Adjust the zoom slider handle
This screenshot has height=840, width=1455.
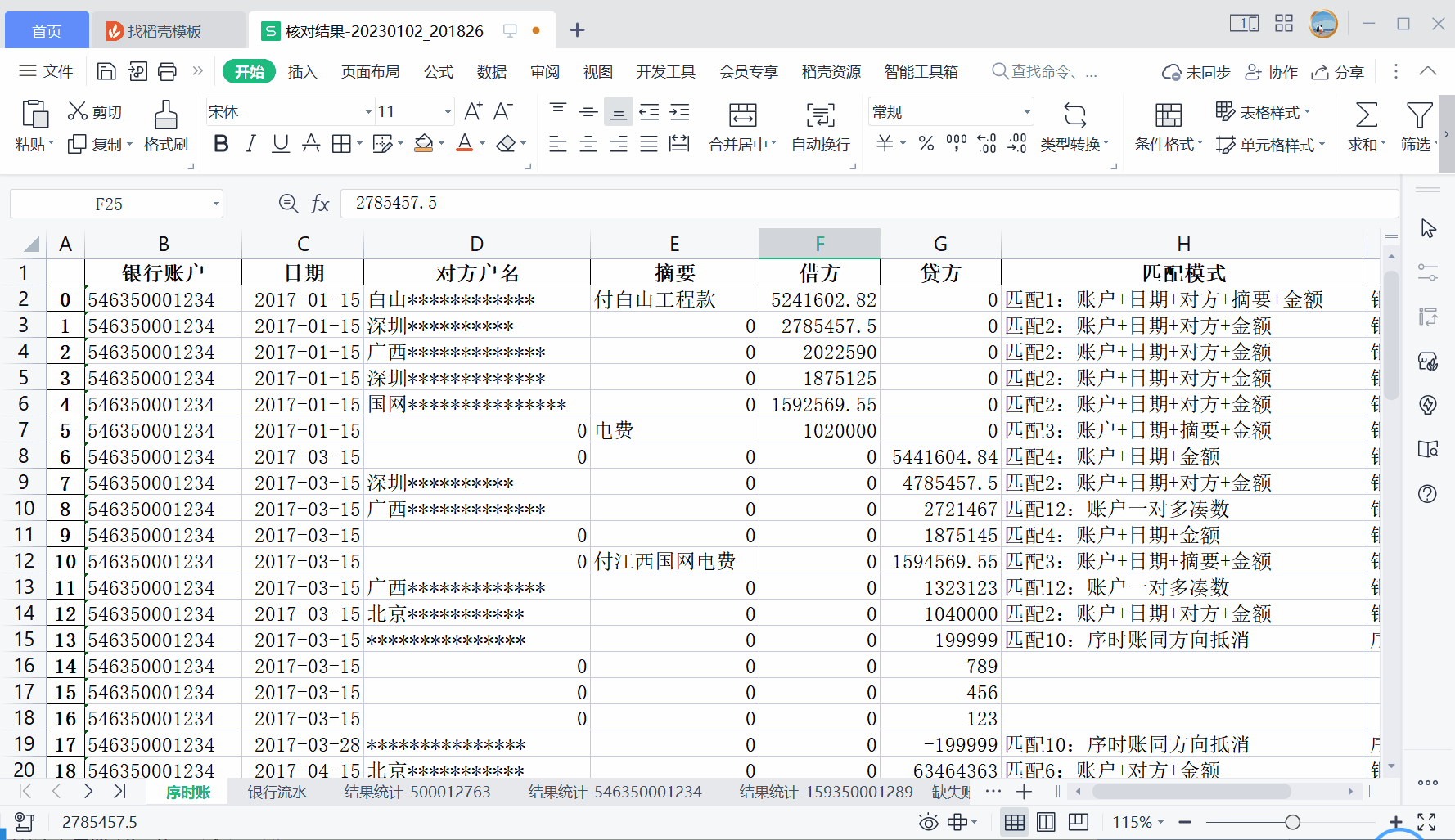click(1292, 822)
